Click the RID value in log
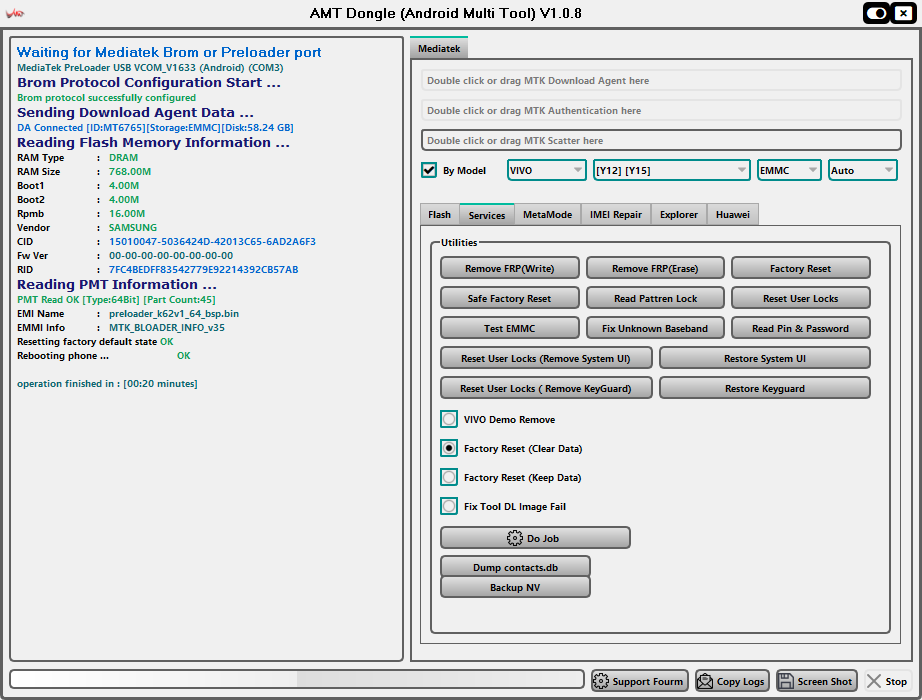Viewport: 922px width, 700px height. [x=203, y=269]
